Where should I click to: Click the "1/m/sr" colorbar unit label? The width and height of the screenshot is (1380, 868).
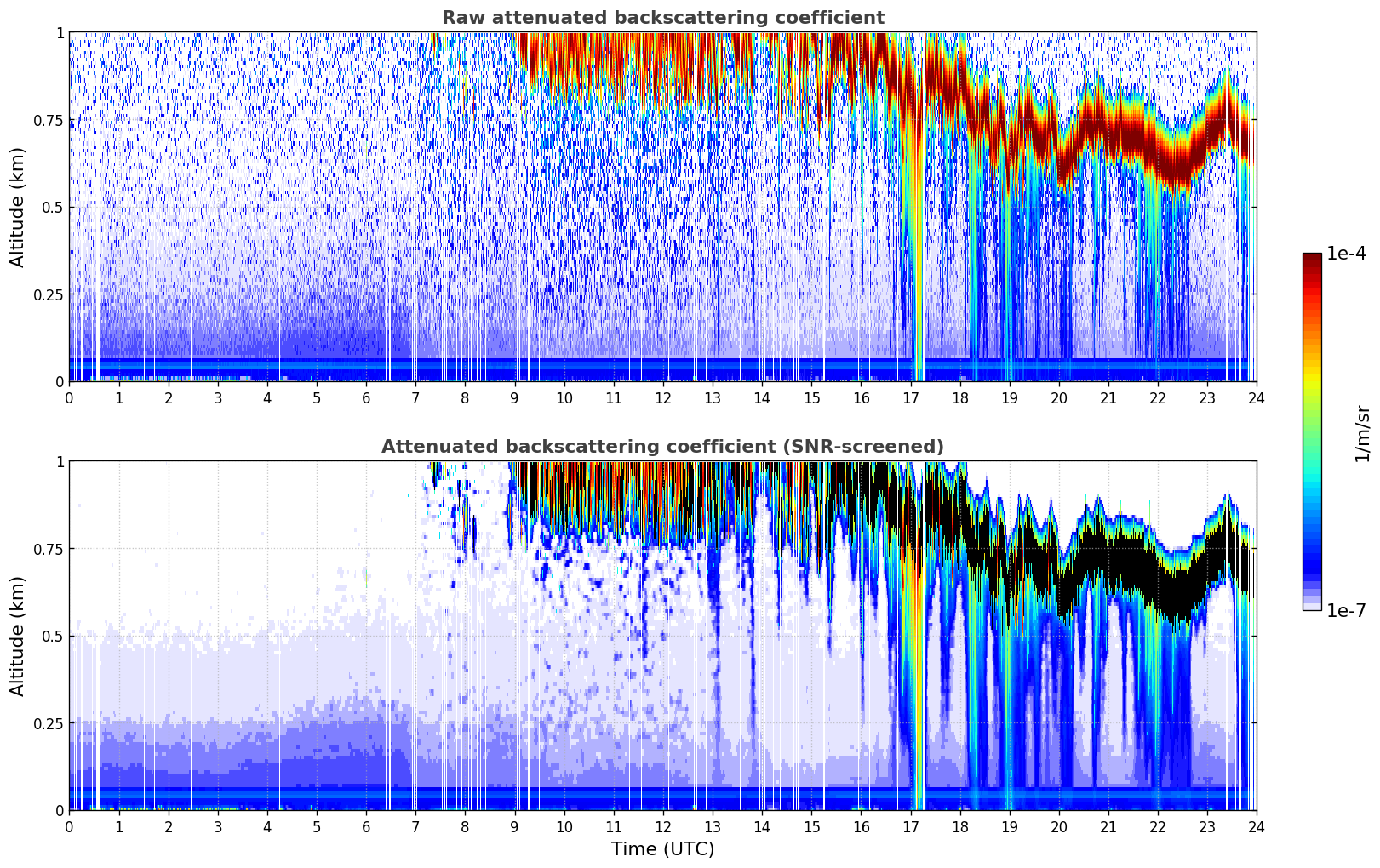click(x=1362, y=433)
